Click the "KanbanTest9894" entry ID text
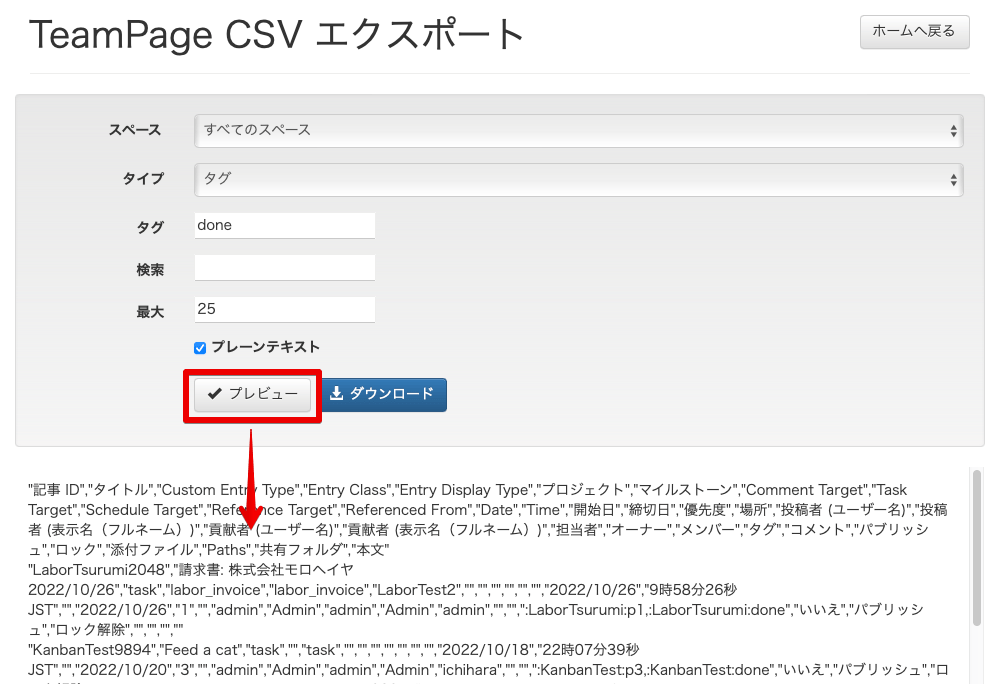This screenshot has width=998, height=684. pos(94,650)
